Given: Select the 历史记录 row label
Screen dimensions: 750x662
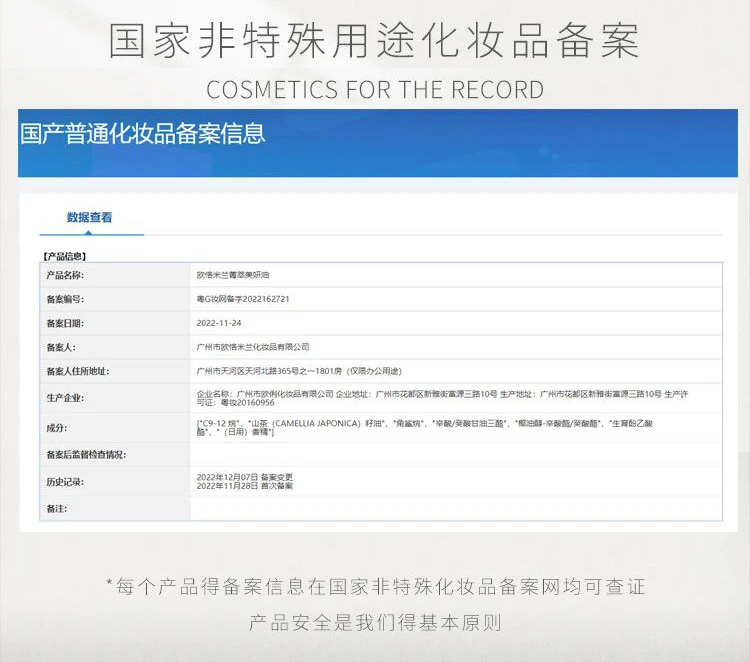Looking at the screenshot, I should pos(65,482).
